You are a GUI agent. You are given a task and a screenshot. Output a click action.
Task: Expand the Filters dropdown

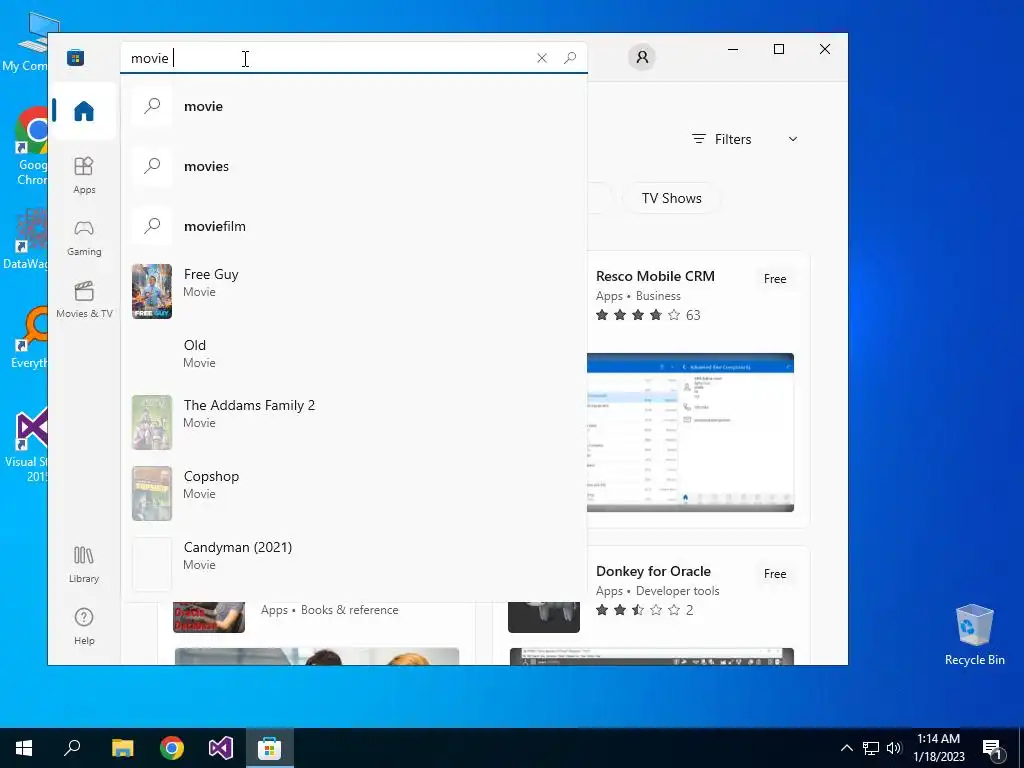pos(745,139)
